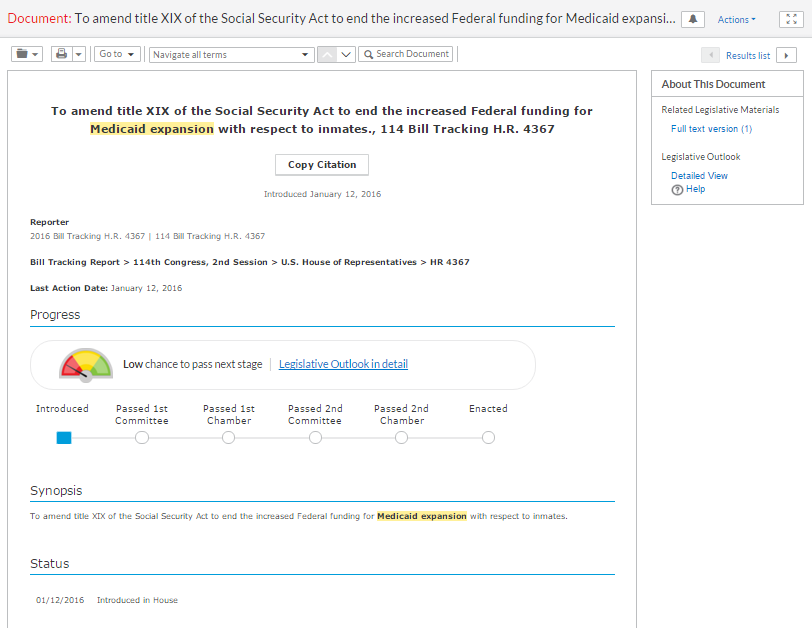Open the Detailed View link
The height and width of the screenshot is (628, 812).
pos(699,176)
